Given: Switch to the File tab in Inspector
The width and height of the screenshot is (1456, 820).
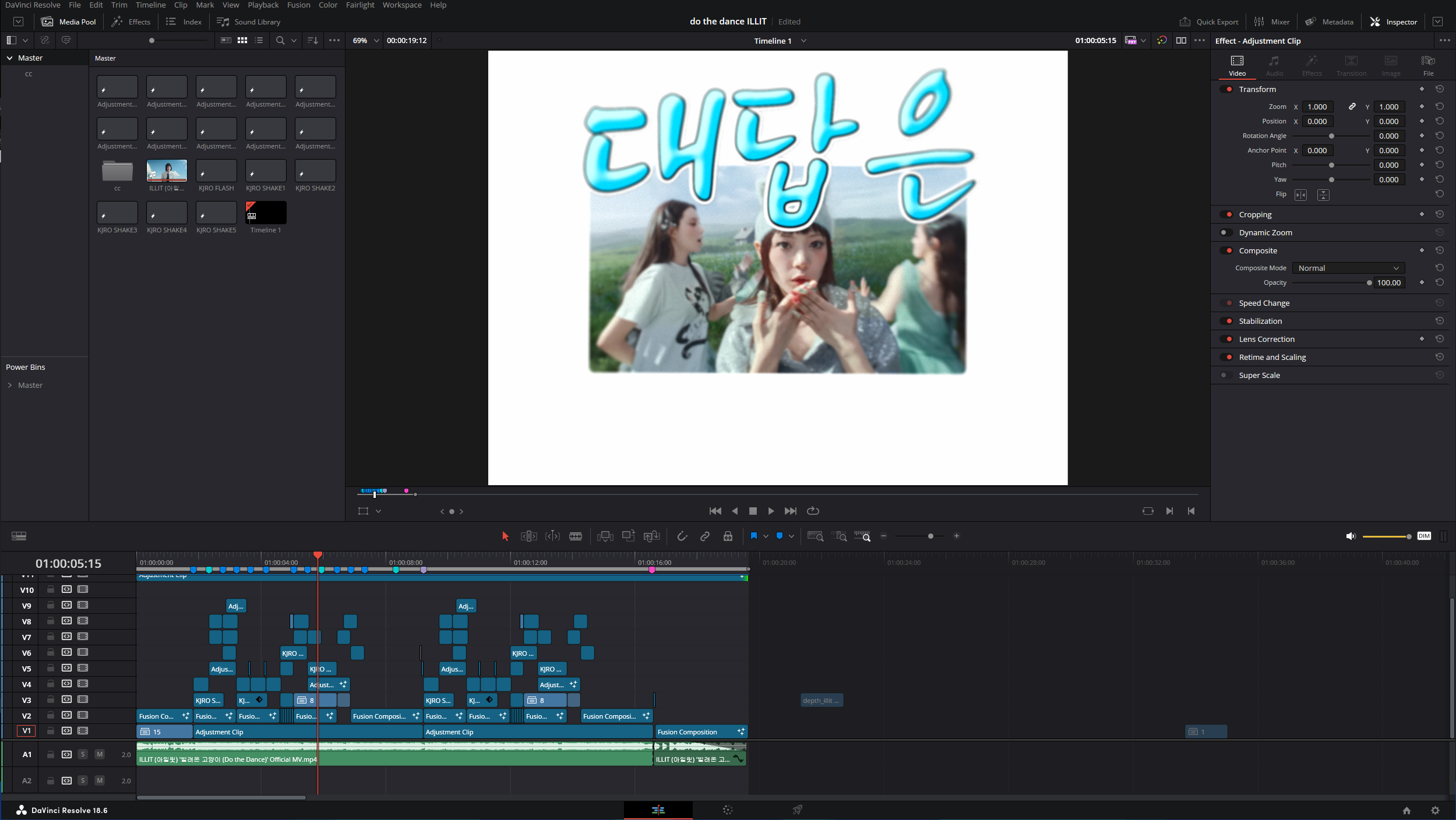Looking at the screenshot, I should (x=1428, y=65).
